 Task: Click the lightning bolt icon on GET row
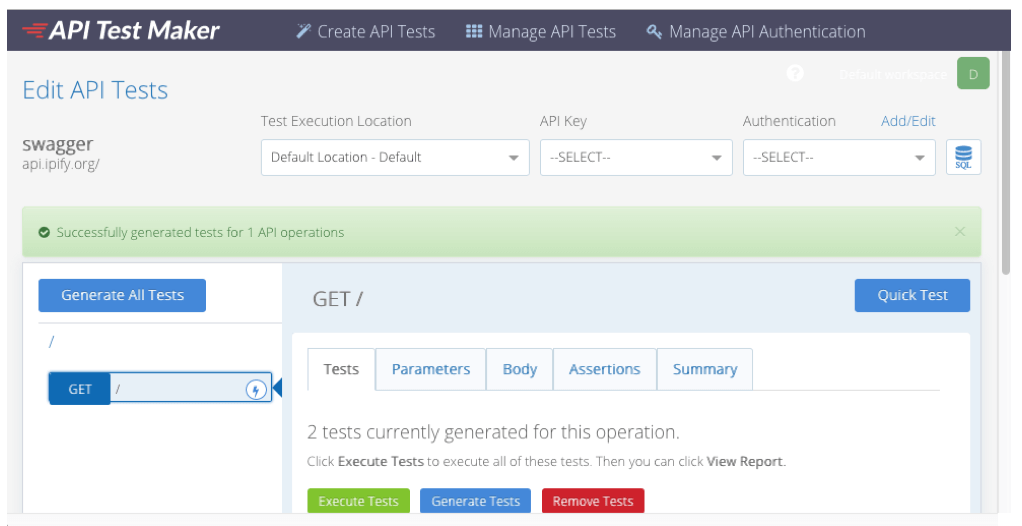click(256, 390)
